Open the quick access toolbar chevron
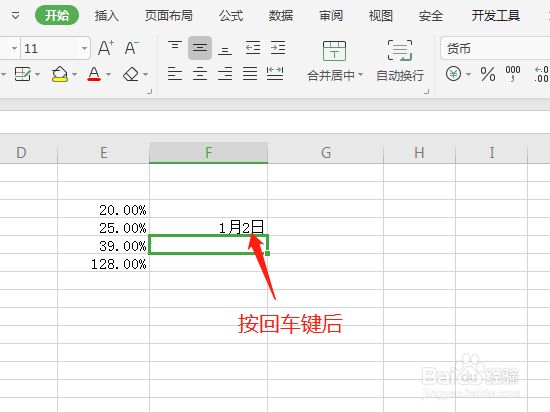The image size is (550, 412). click(x=15, y=15)
